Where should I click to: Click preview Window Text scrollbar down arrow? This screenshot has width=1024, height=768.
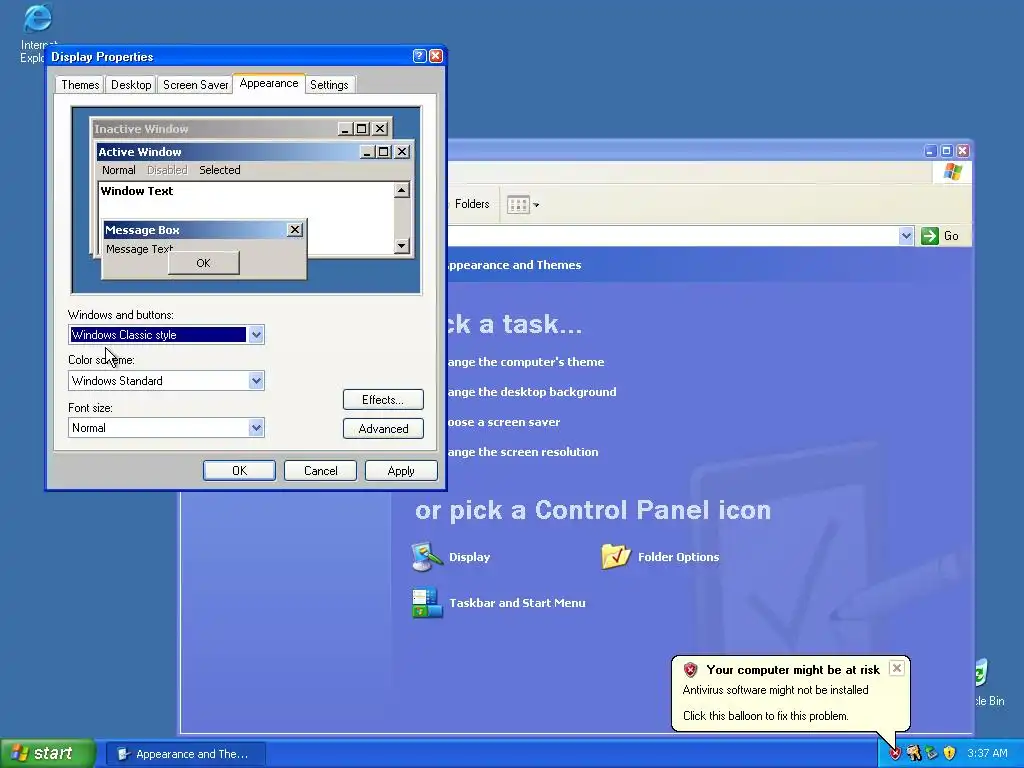pos(402,246)
